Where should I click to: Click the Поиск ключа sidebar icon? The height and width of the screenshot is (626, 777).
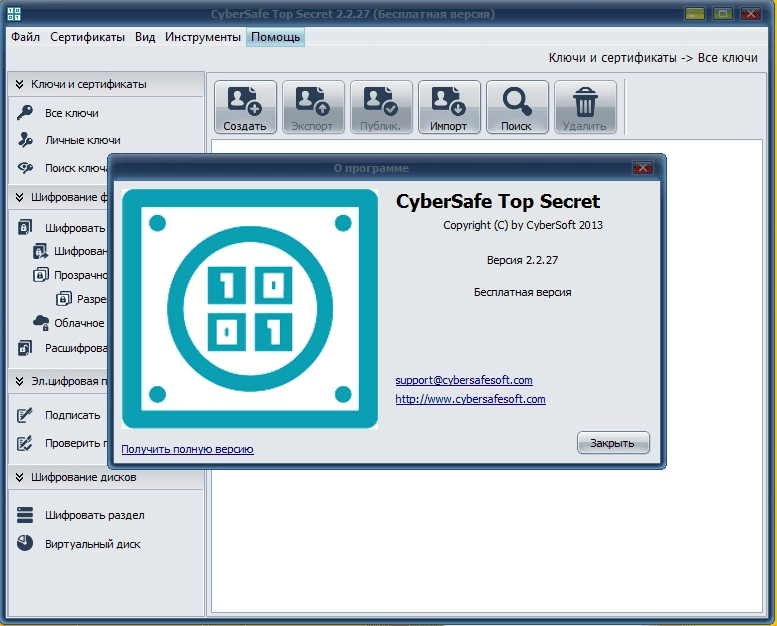[25, 168]
